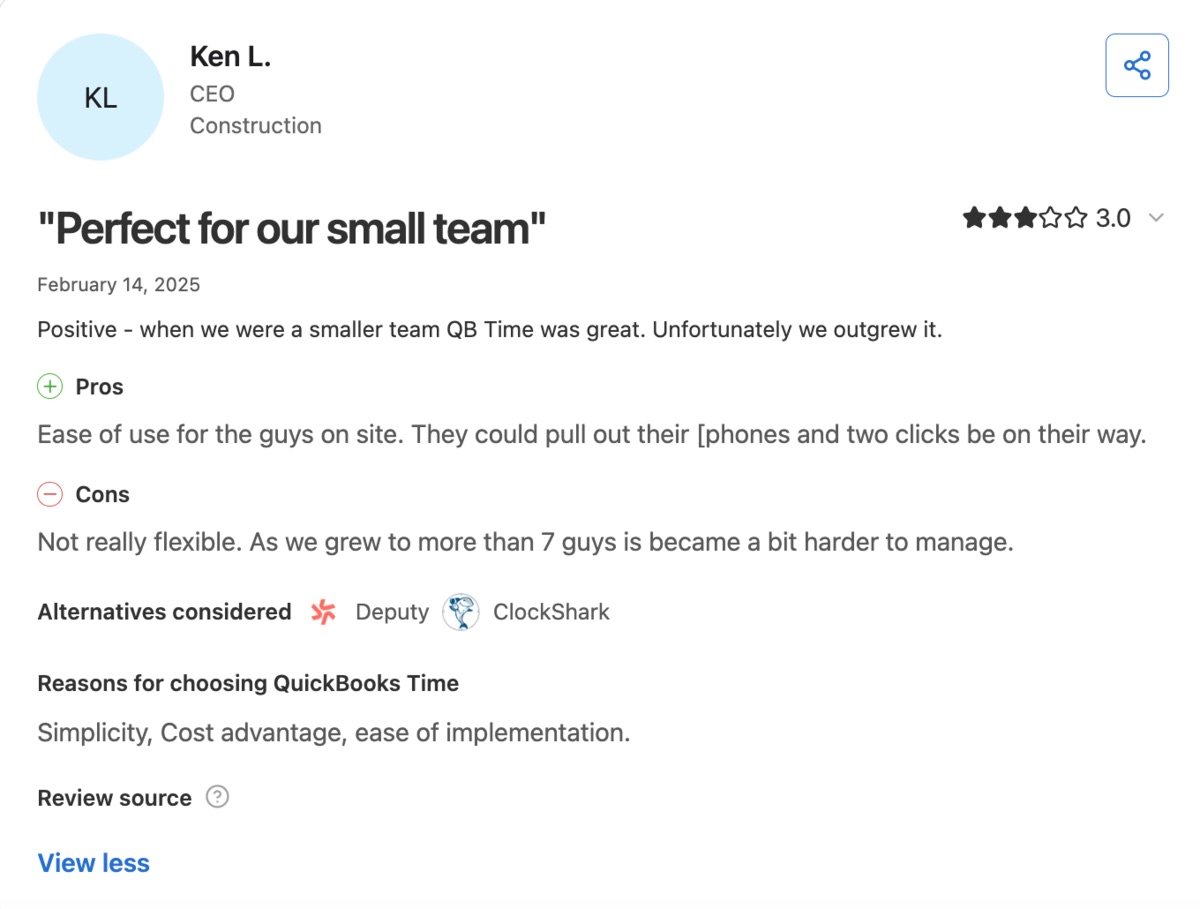This screenshot has width=1200, height=909.
Task: Click the Reasons for choosing QuickBooks Time heading
Action: pyautogui.click(x=248, y=684)
